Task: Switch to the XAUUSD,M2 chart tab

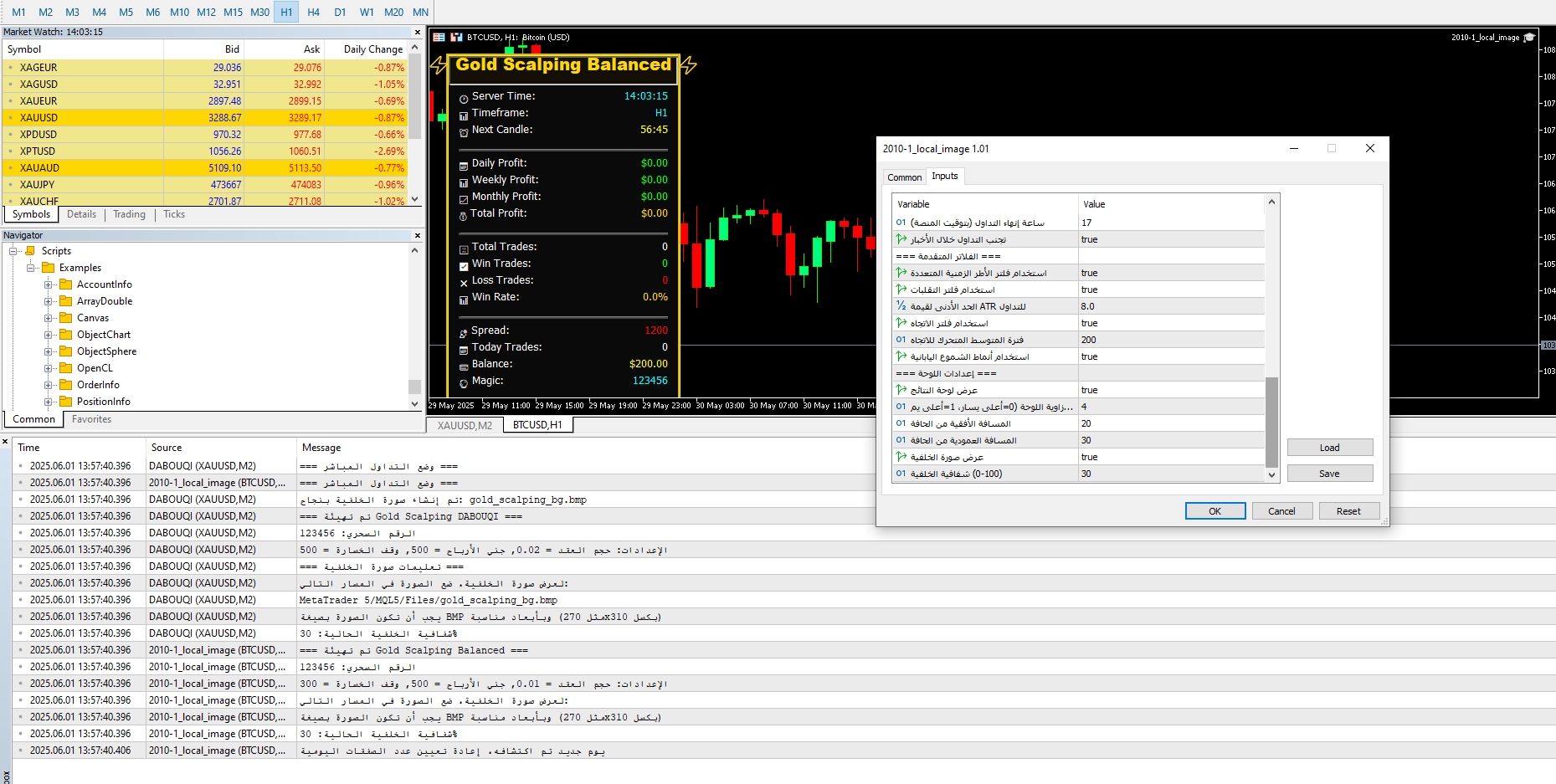Action: pos(465,425)
